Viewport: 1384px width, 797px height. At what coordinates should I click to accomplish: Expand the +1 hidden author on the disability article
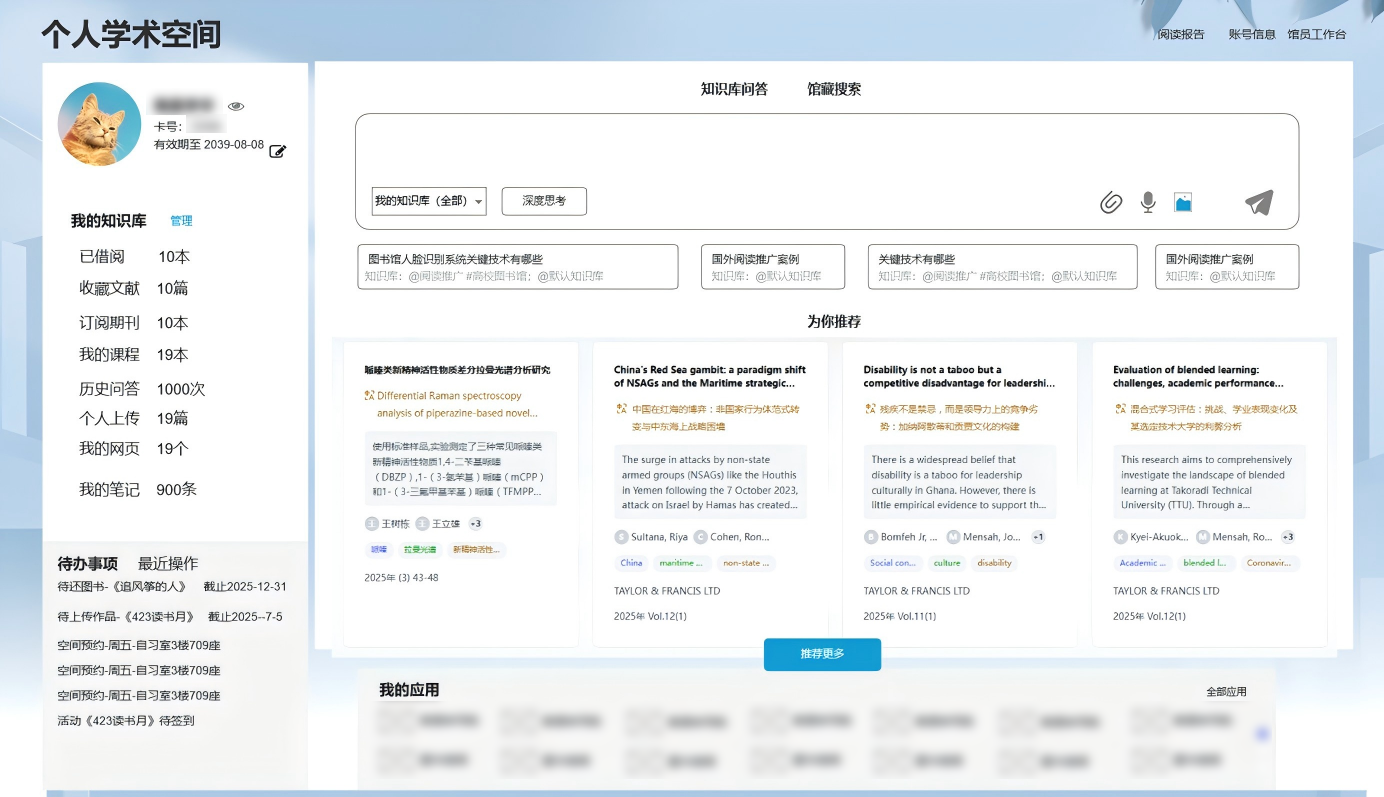click(1040, 536)
